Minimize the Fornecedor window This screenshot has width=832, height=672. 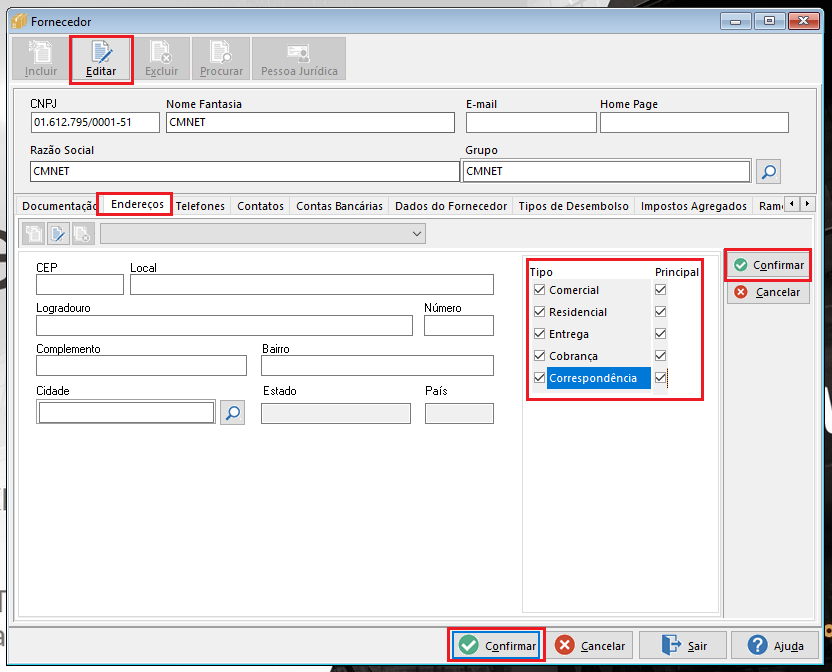coord(735,21)
